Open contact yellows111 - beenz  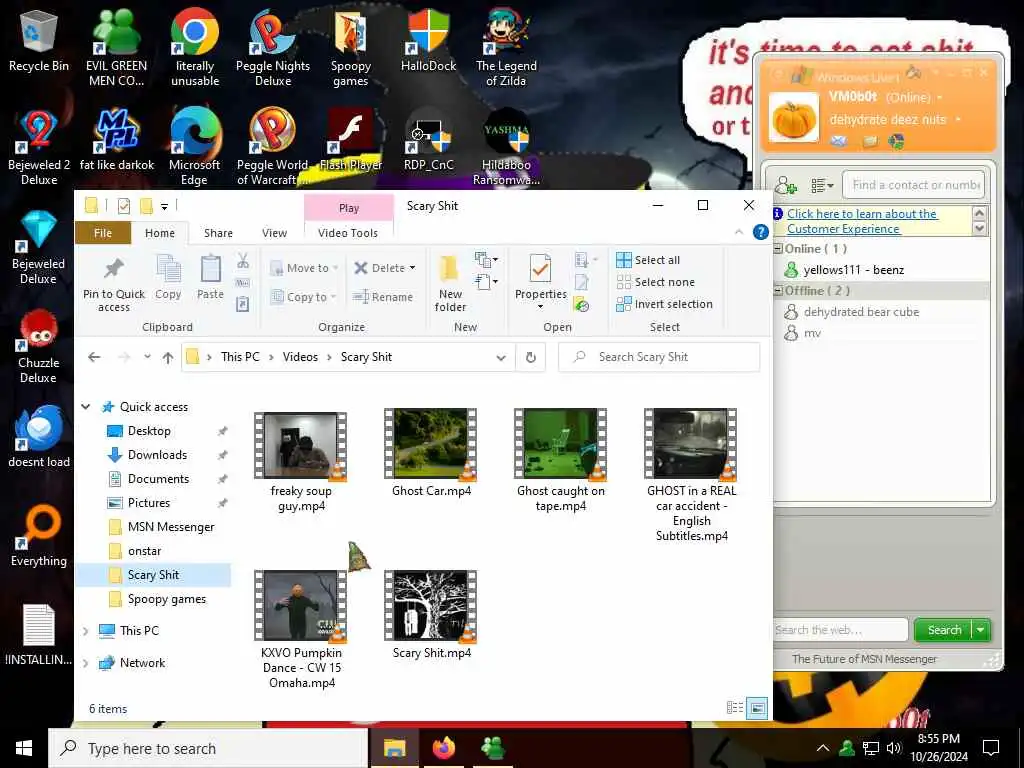click(853, 270)
